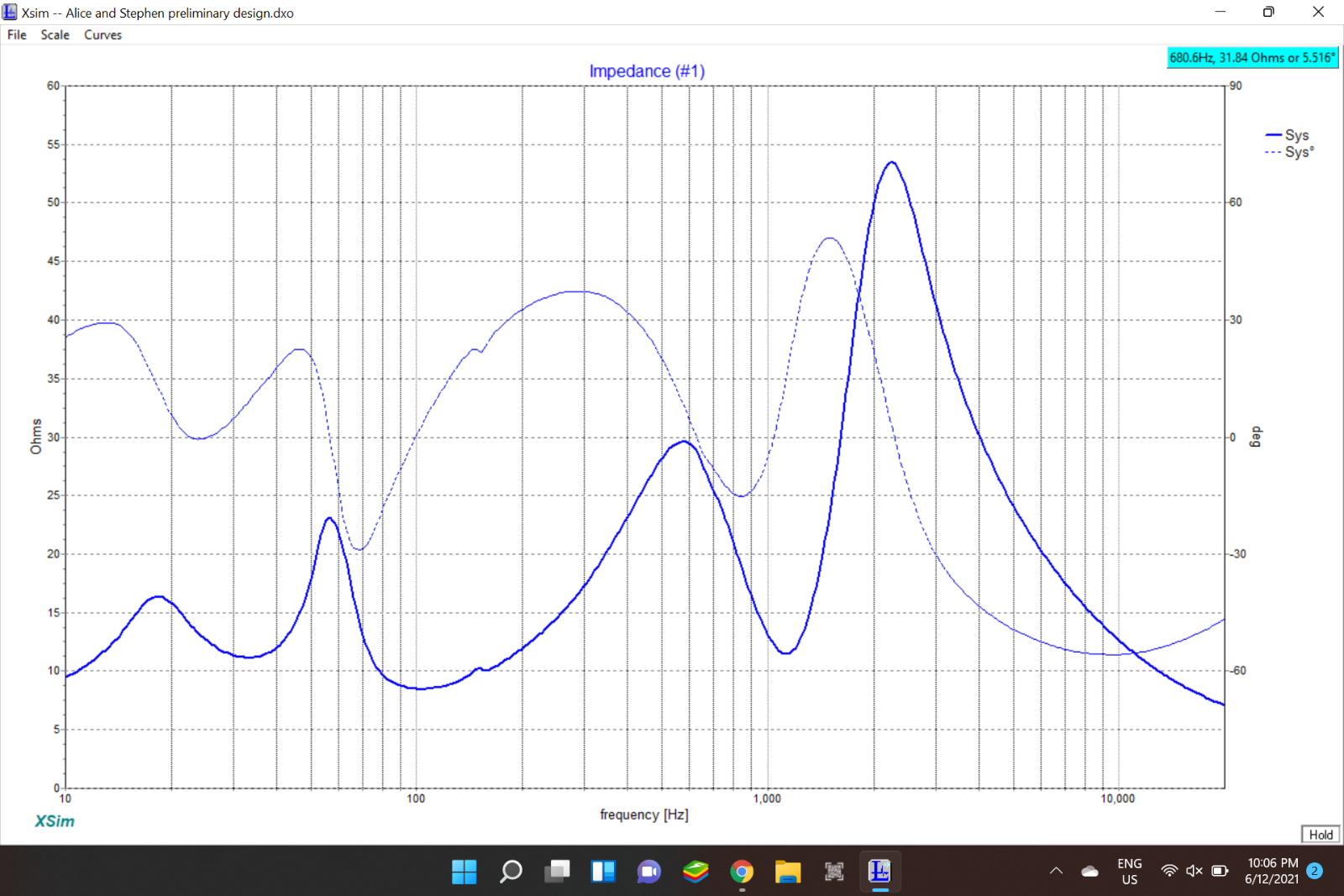Open the ENG US language switcher
The height and width of the screenshot is (896, 1344).
[x=1130, y=871]
